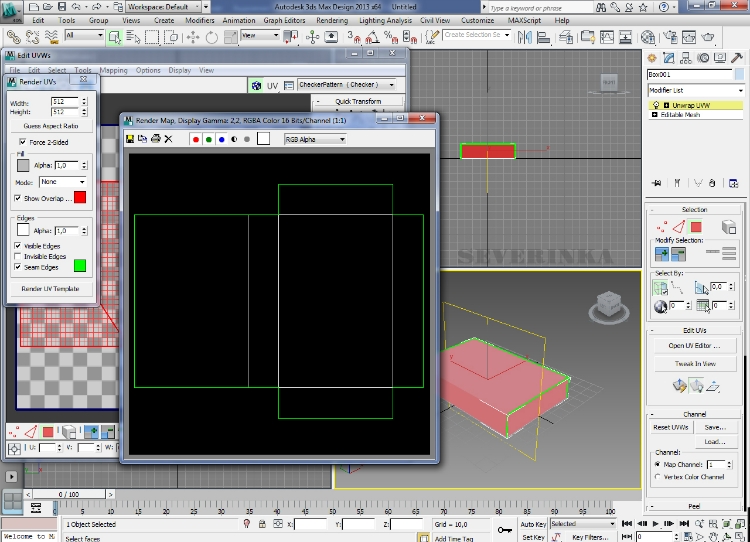Enable the red channel in Render Map

point(196,139)
